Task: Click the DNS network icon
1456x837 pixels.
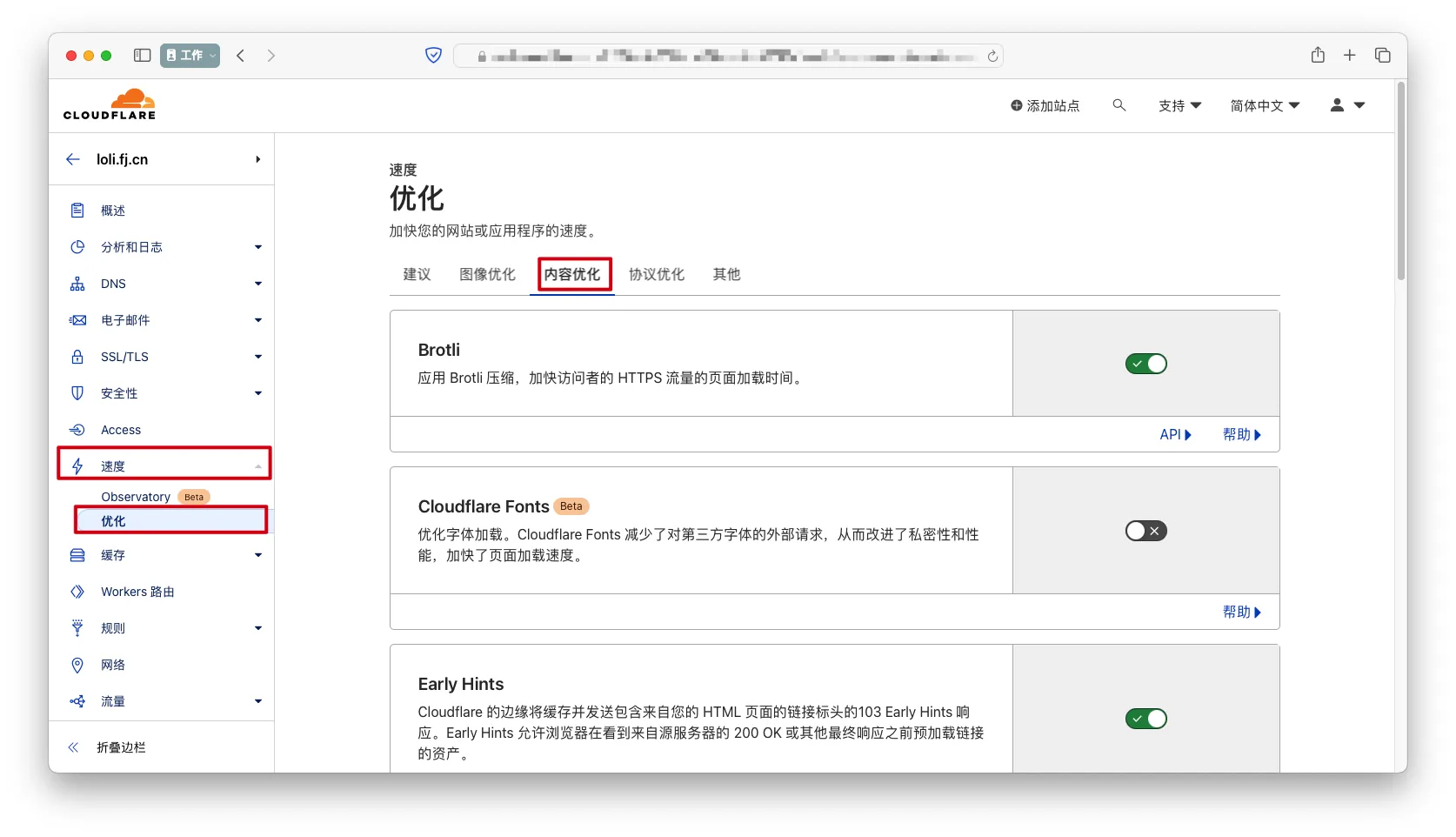Action: pyautogui.click(x=77, y=284)
